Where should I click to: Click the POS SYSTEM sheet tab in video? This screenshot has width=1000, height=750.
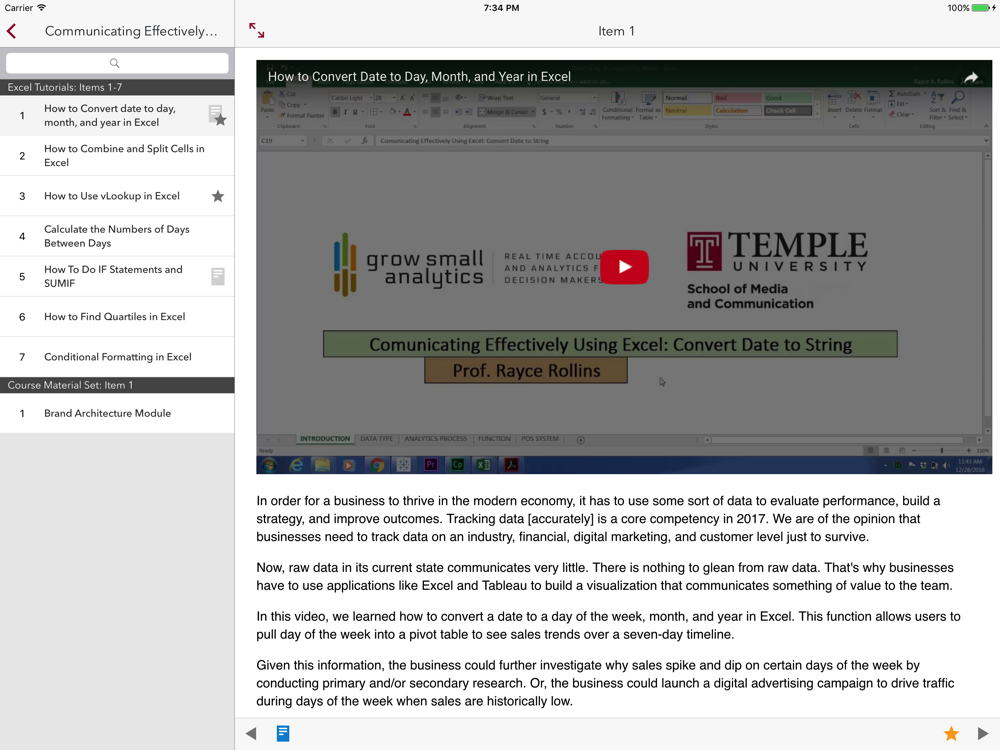540,439
